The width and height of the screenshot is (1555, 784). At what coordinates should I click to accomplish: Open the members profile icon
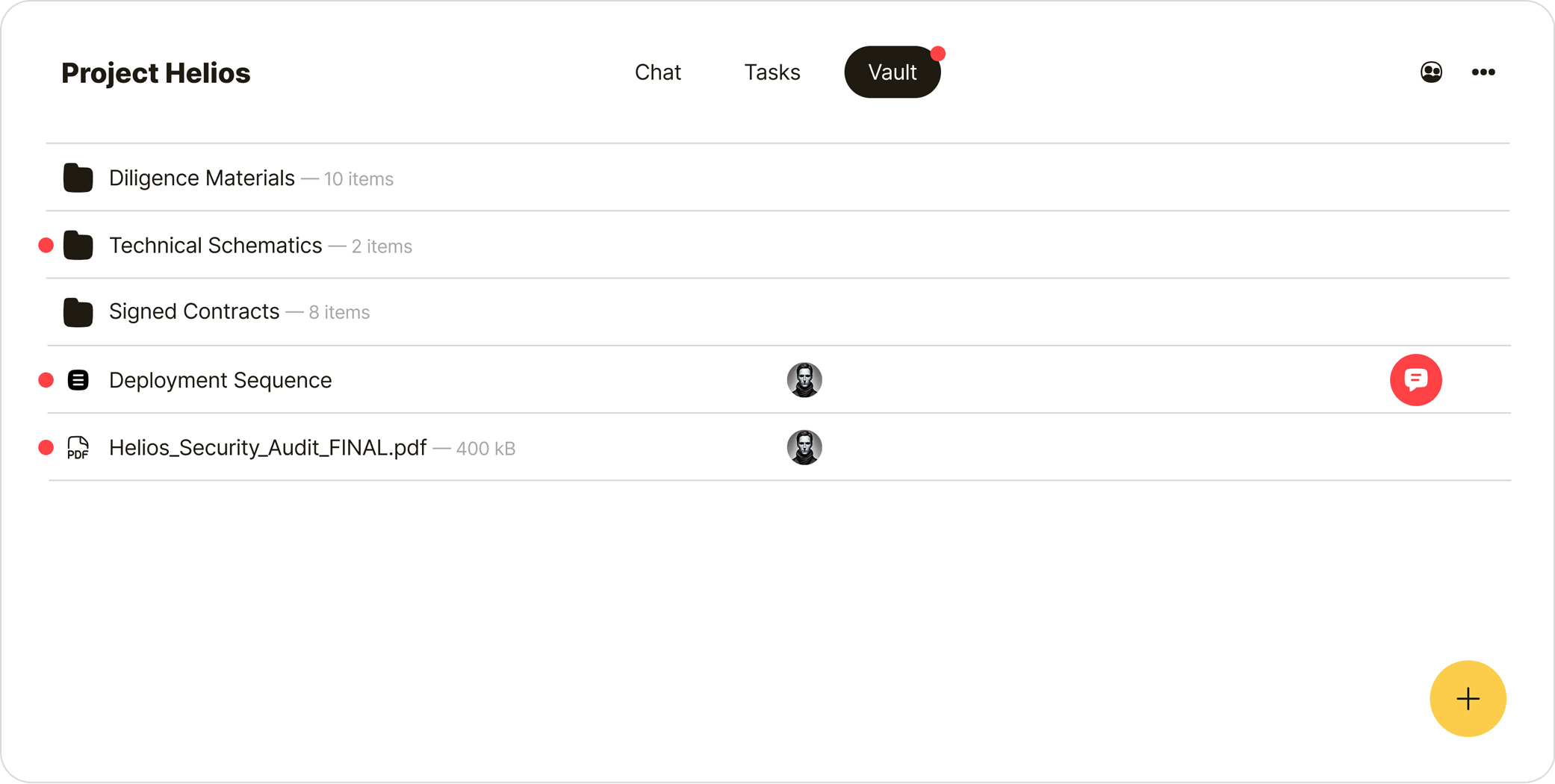[x=1431, y=72]
